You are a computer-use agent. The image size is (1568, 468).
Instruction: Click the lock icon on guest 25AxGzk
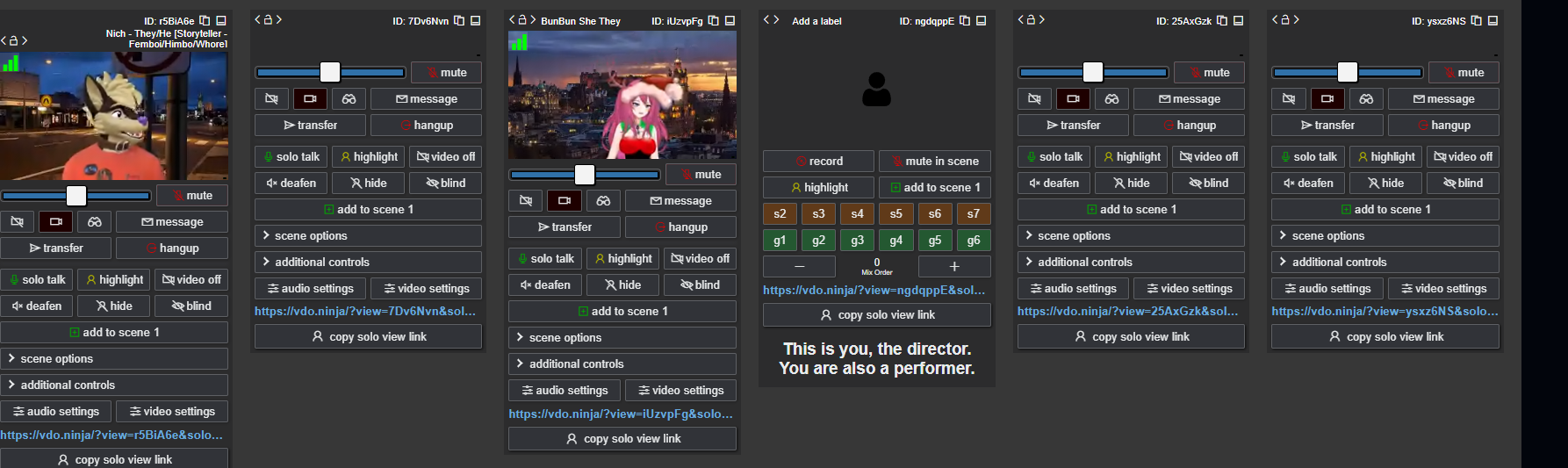pos(1031,19)
